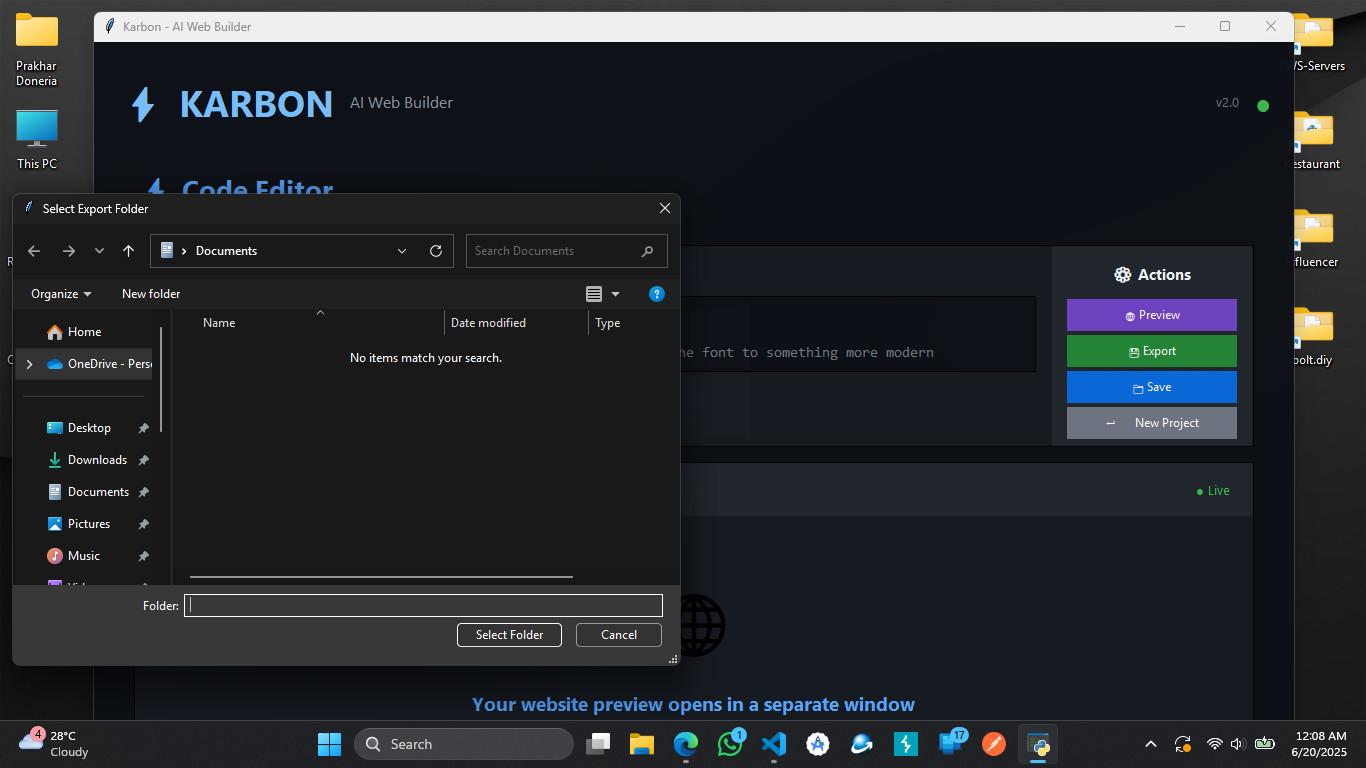Go back in the Select Export Folder dialog
This screenshot has height=768, width=1366.
[x=34, y=251]
